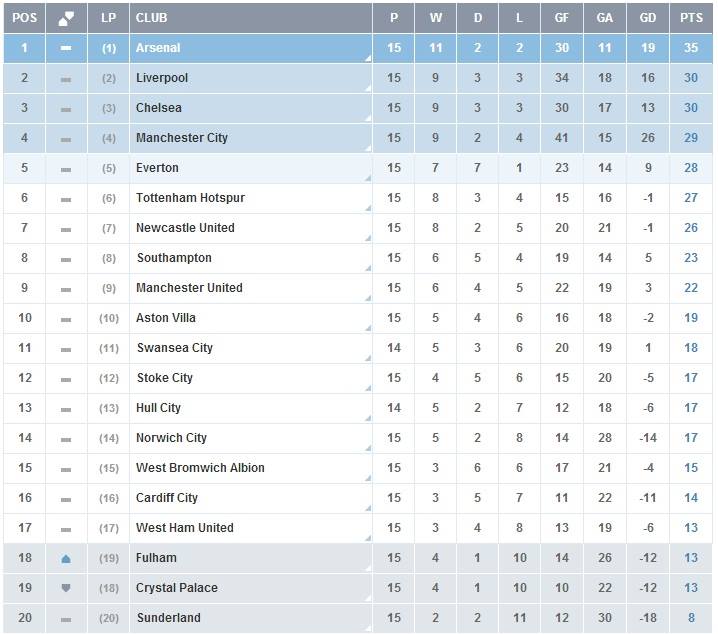The height and width of the screenshot is (634, 718).
Task: Click Arsenal's no-change dash icon
Action: click(66, 48)
